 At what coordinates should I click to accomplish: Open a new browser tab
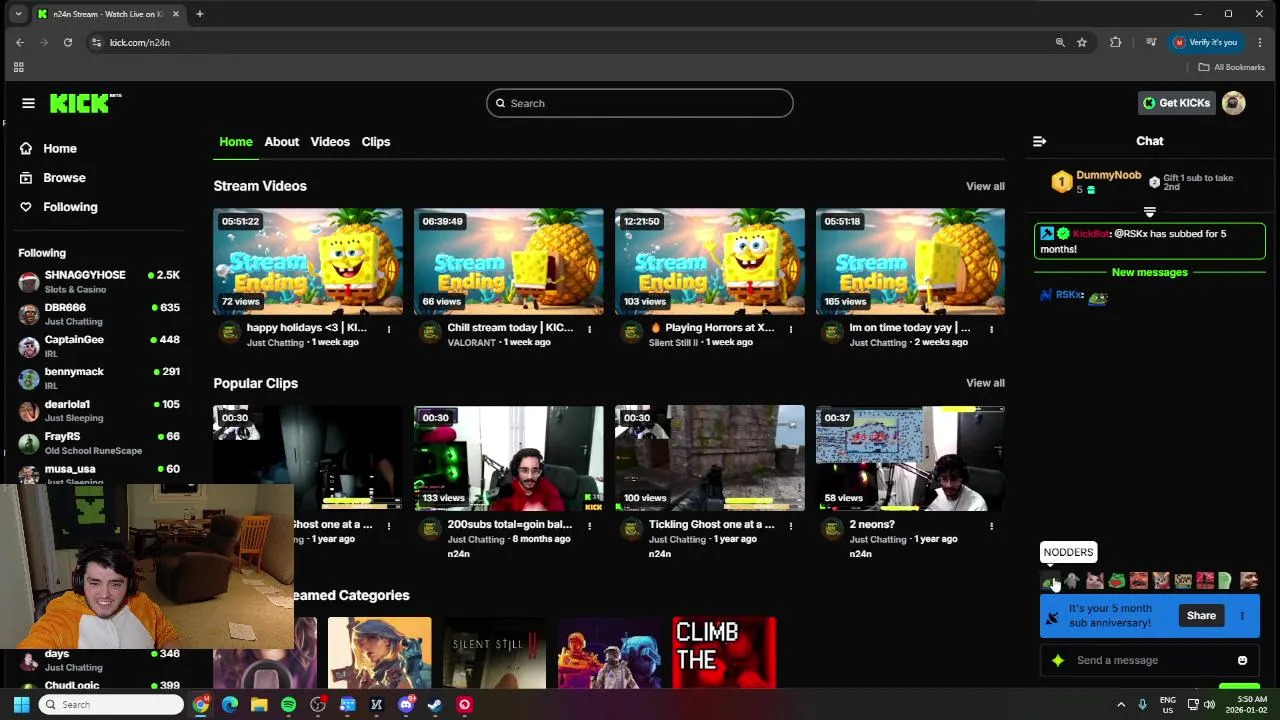pyautogui.click(x=199, y=14)
